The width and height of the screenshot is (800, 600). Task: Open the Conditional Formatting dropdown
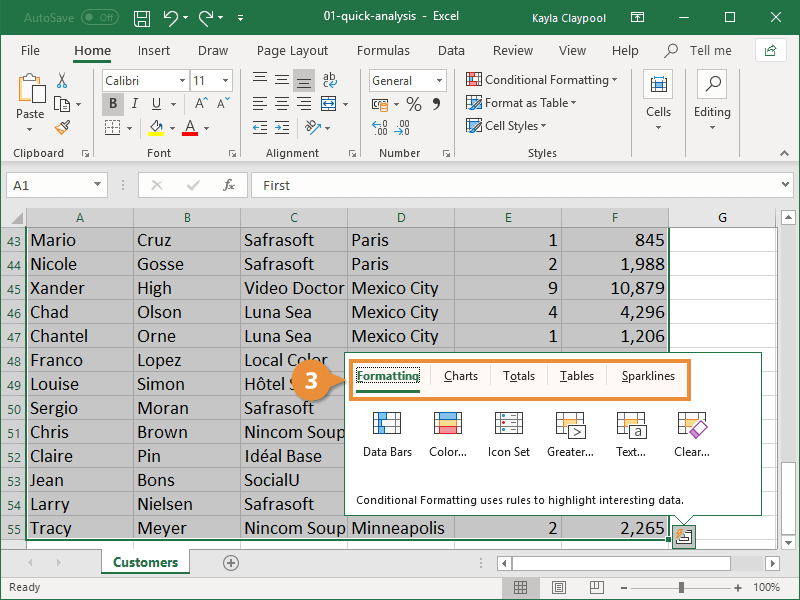[x=541, y=80]
